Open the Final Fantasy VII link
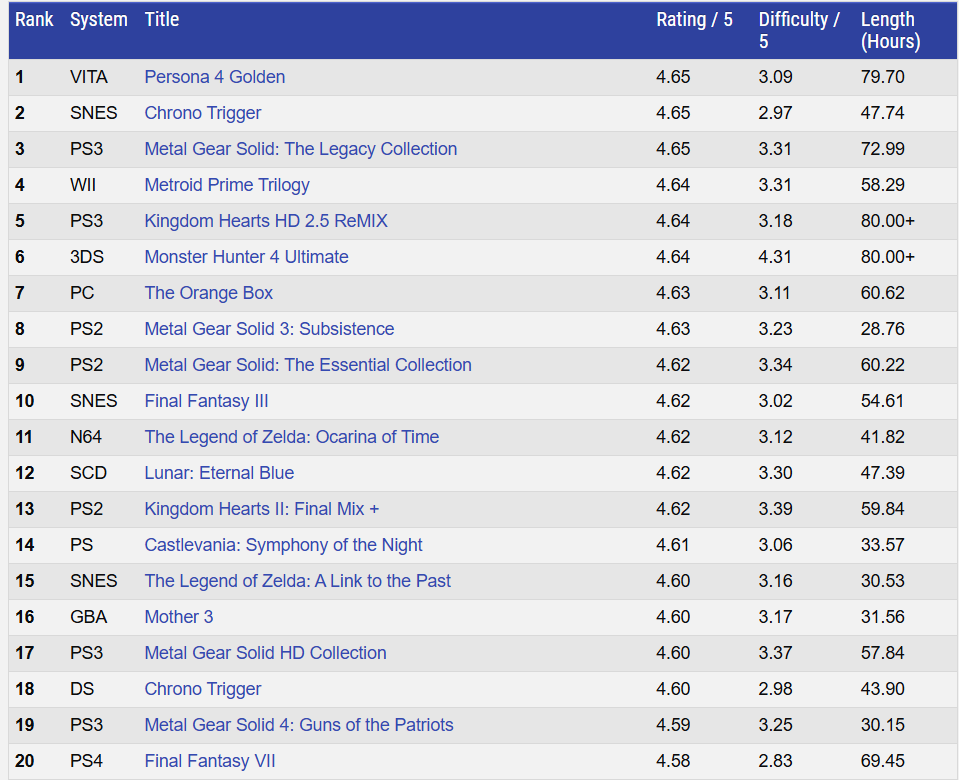The height and width of the screenshot is (780, 959). tap(210, 762)
